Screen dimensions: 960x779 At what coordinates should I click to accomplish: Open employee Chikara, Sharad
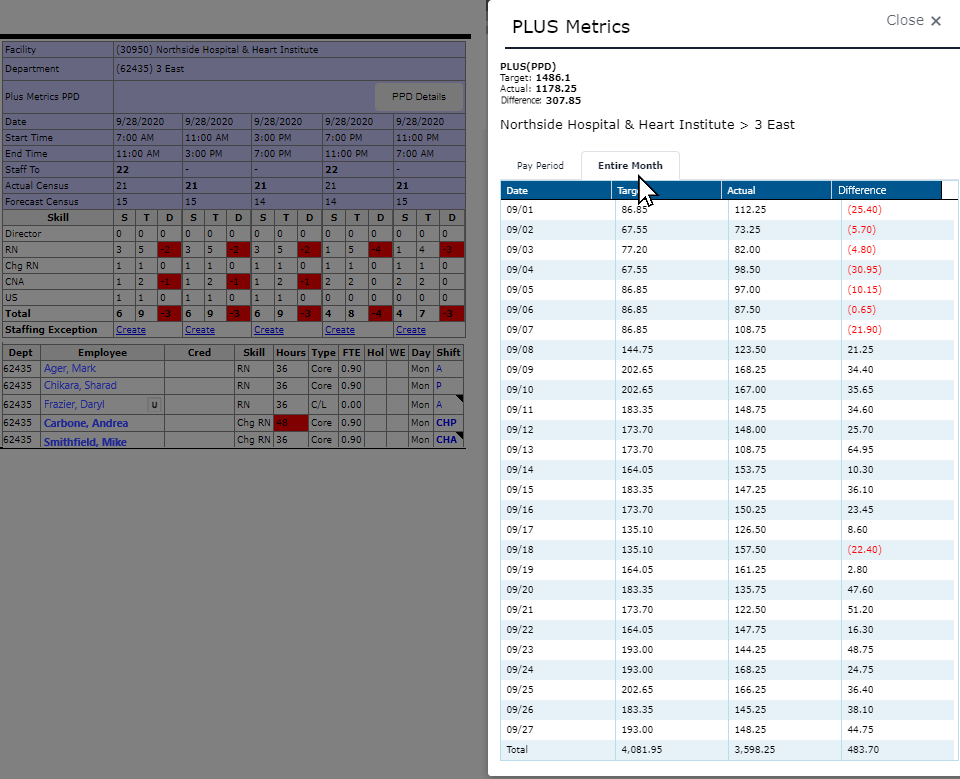(80, 387)
